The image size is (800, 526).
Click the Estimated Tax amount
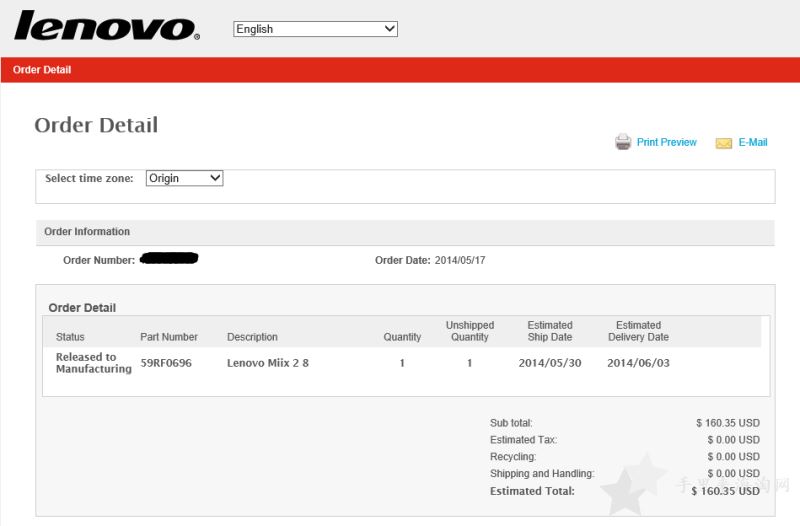click(733, 440)
